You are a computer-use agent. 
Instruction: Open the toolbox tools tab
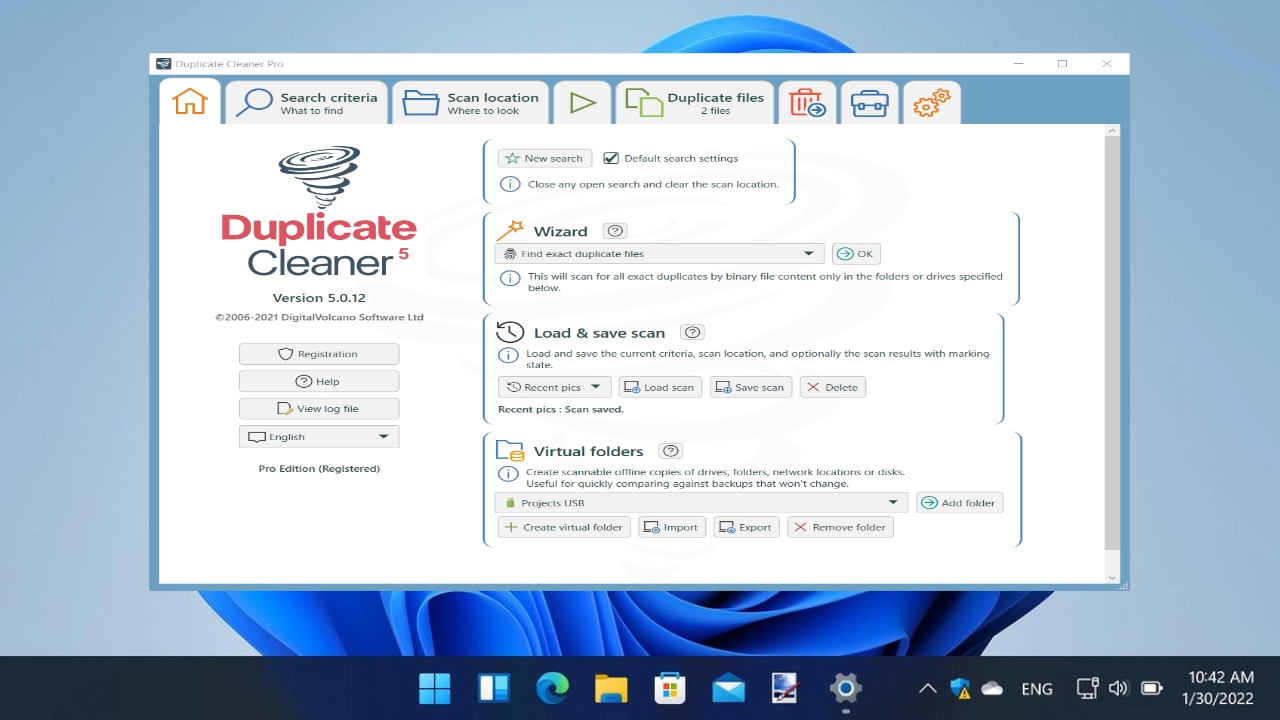pyautogui.click(x=869, y=102)
